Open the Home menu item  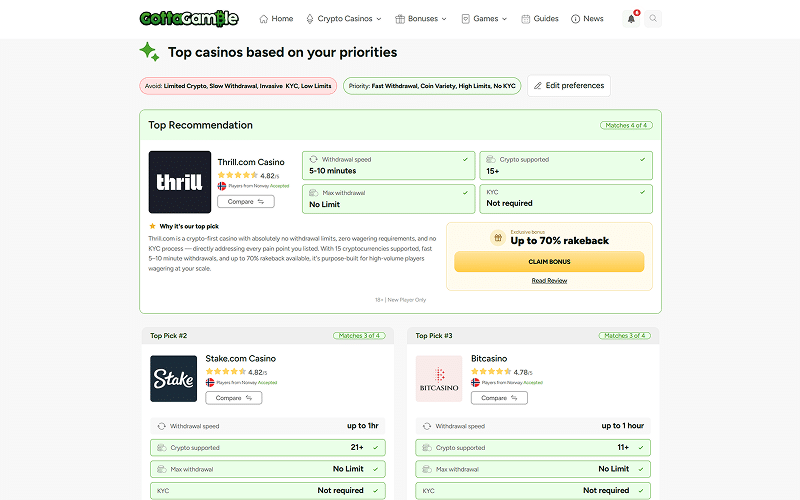tap(277, 19)
